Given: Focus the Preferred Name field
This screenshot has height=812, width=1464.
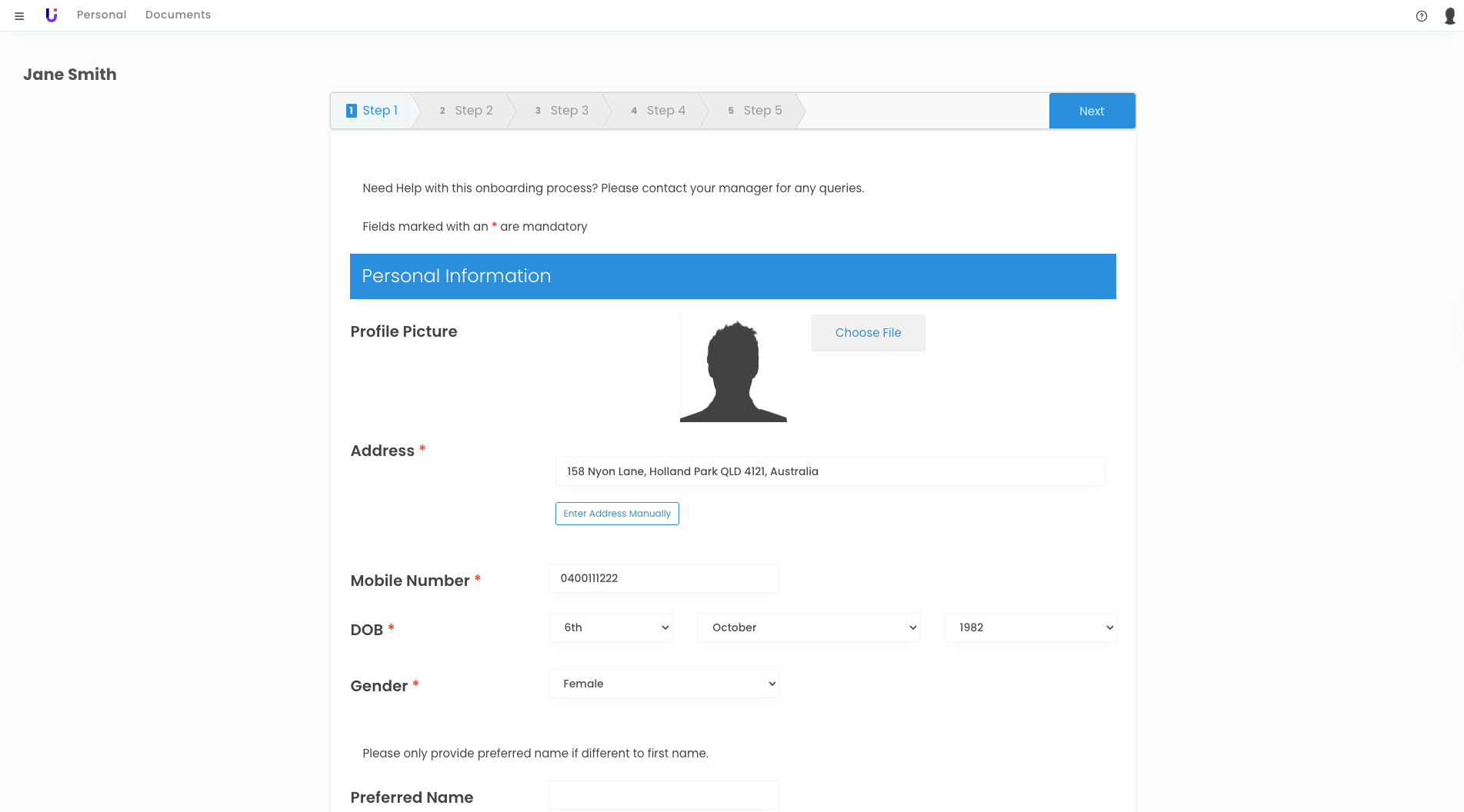Looking at the screenshot, I should pos(664,795).
